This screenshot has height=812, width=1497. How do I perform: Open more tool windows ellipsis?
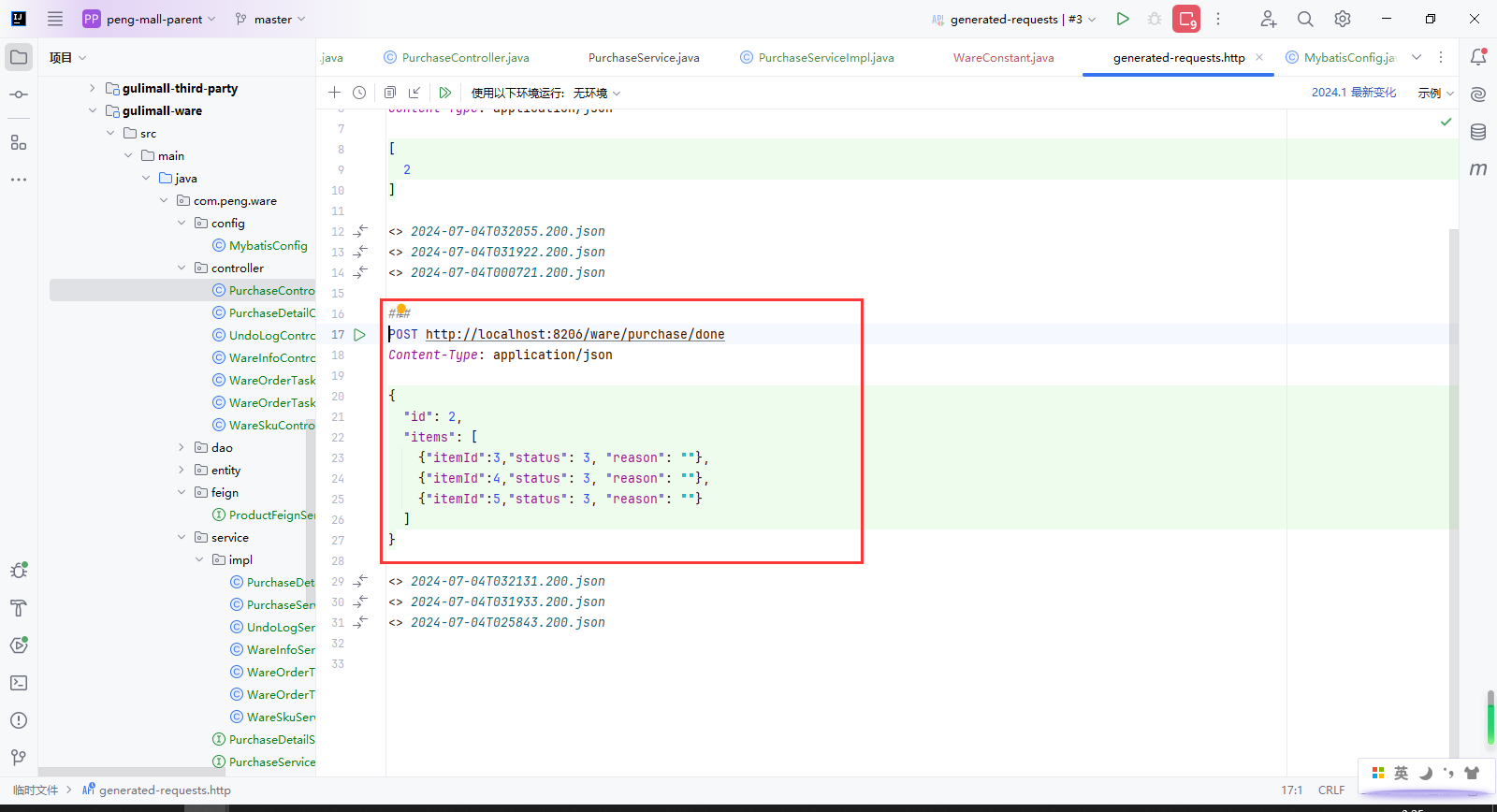19,180
